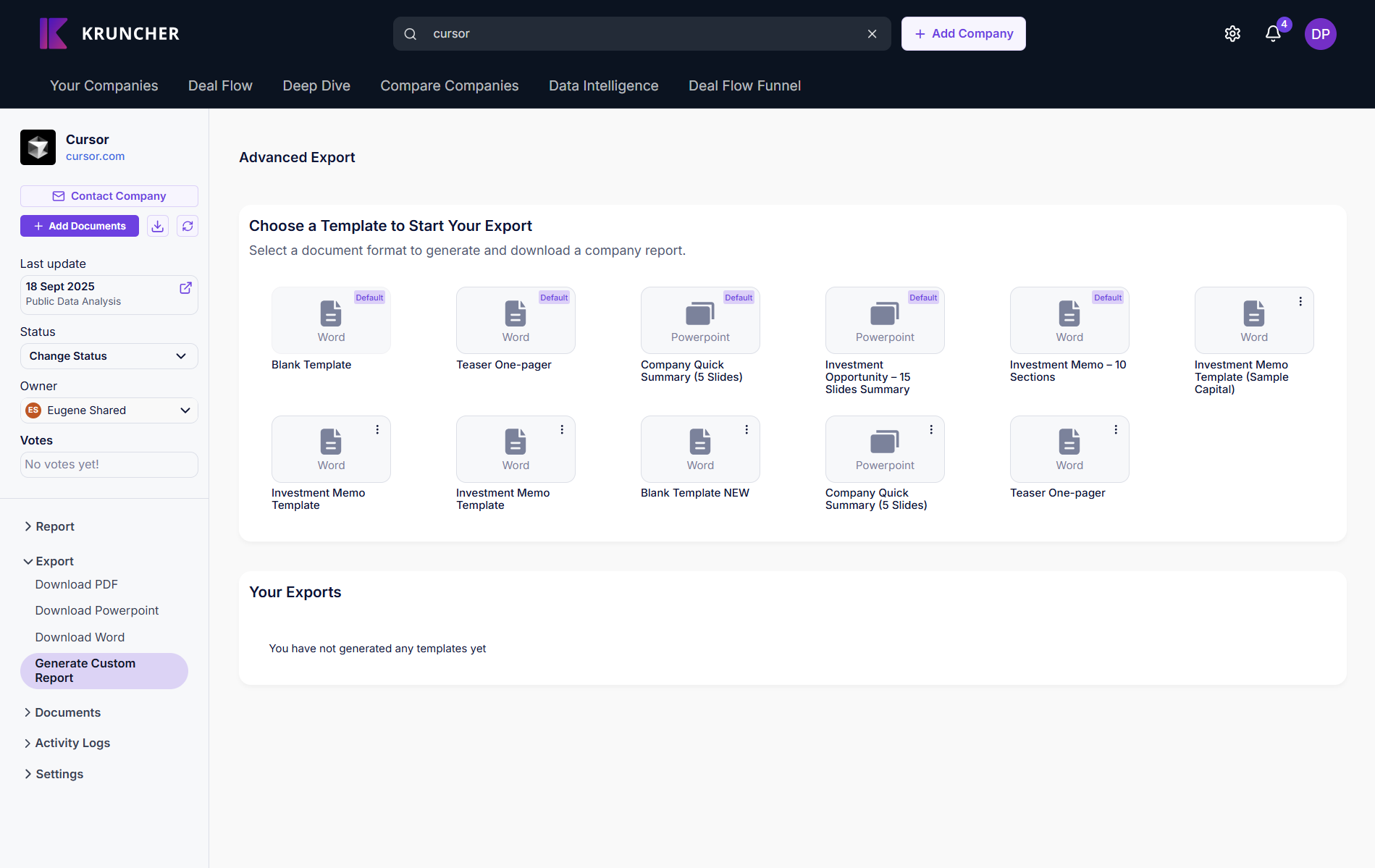The height and width of the screenshot is (868, 1375).
Task: Open three-dot menu on Investment Memo Template (Sample Capital)
Action: click(1300, 301)
